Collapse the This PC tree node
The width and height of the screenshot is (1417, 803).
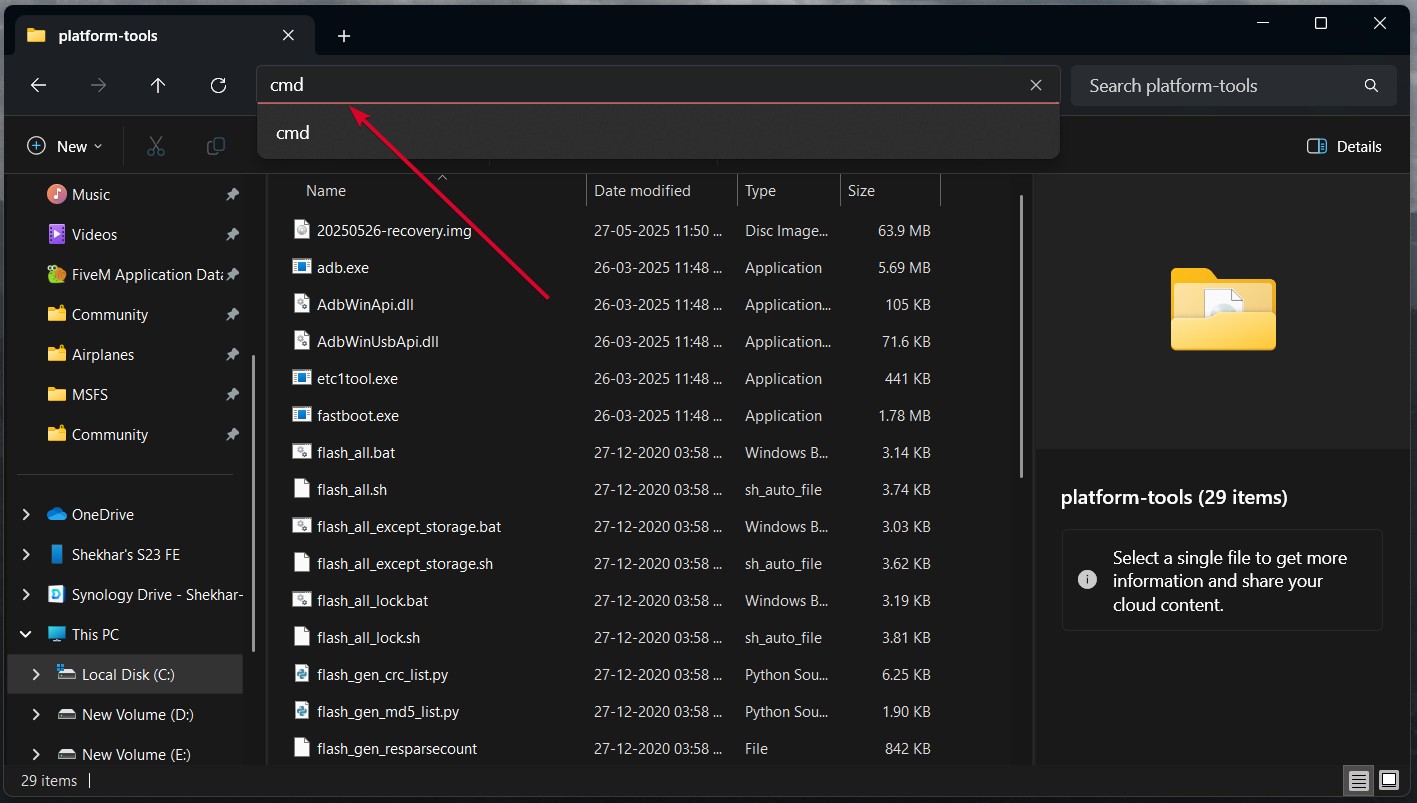[26, 635]
